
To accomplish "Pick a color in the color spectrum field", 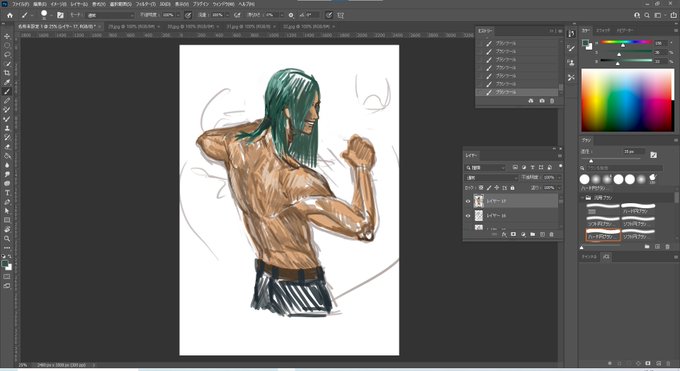I will point(627,100).
